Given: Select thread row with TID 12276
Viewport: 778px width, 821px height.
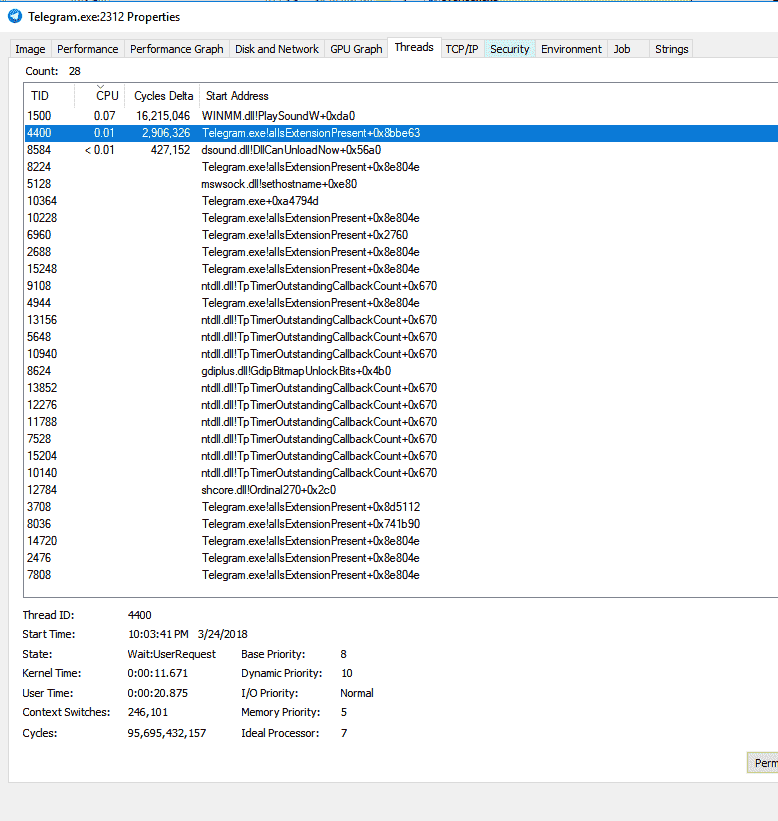Looking at the screenshot, I should 401,405.
